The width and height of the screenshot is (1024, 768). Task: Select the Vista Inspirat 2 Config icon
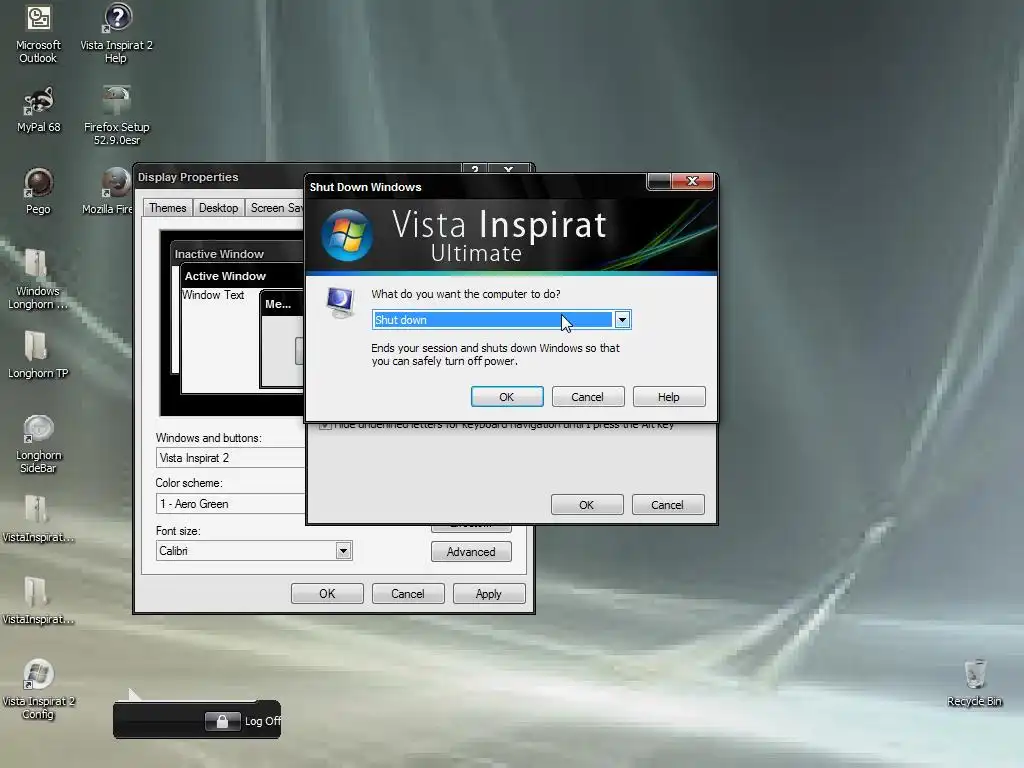point(38,689)
